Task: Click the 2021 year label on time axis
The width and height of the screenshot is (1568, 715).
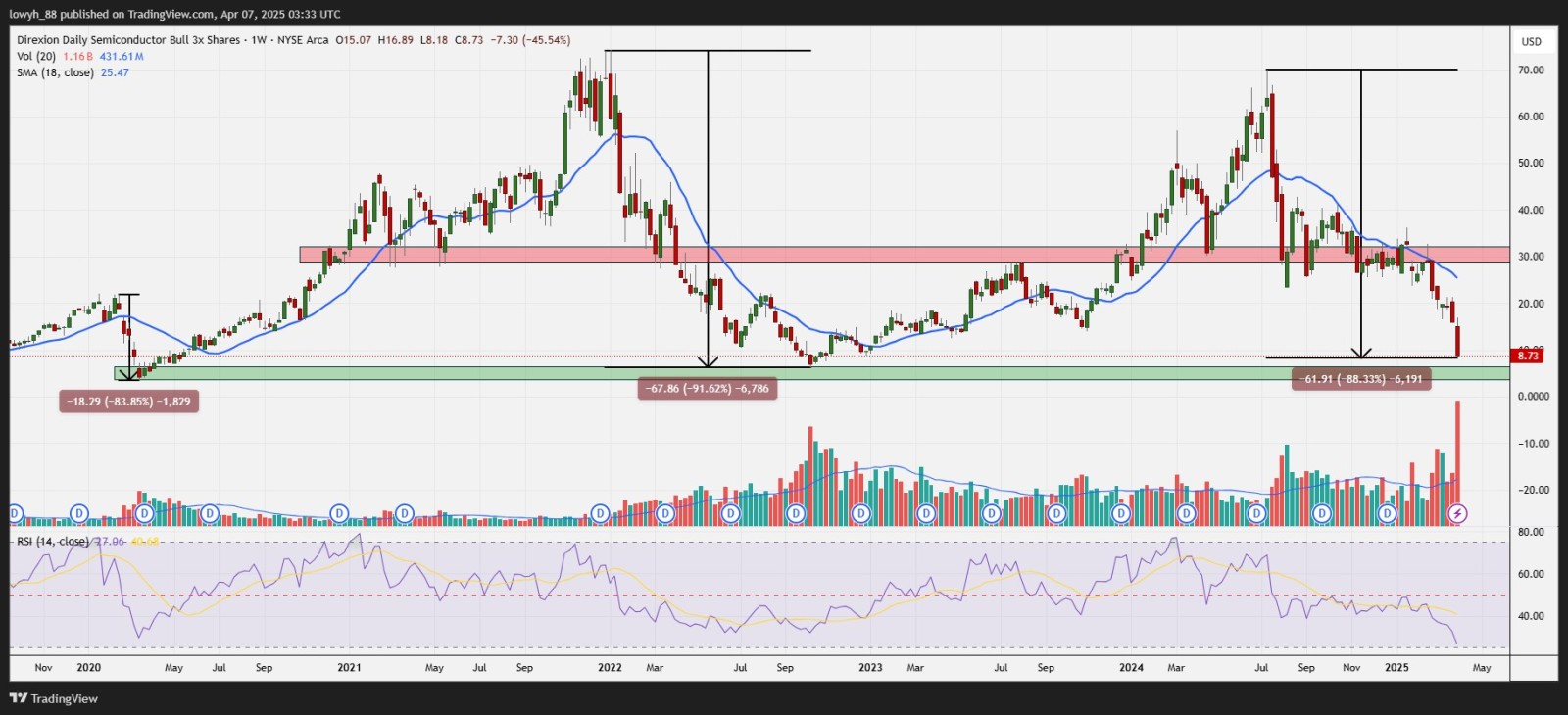Action: click(349, 668)
